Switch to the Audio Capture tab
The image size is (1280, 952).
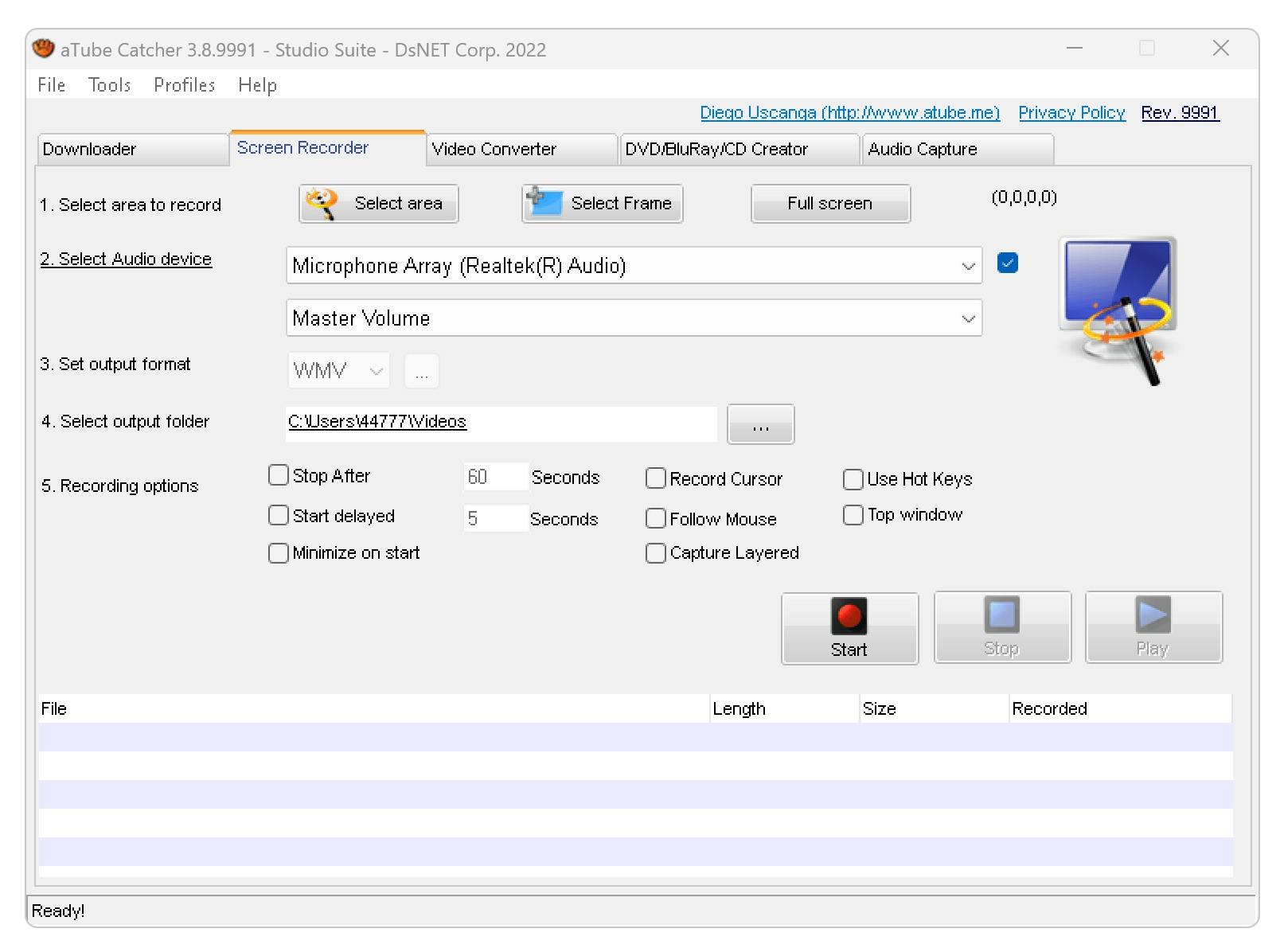point(958,150)
